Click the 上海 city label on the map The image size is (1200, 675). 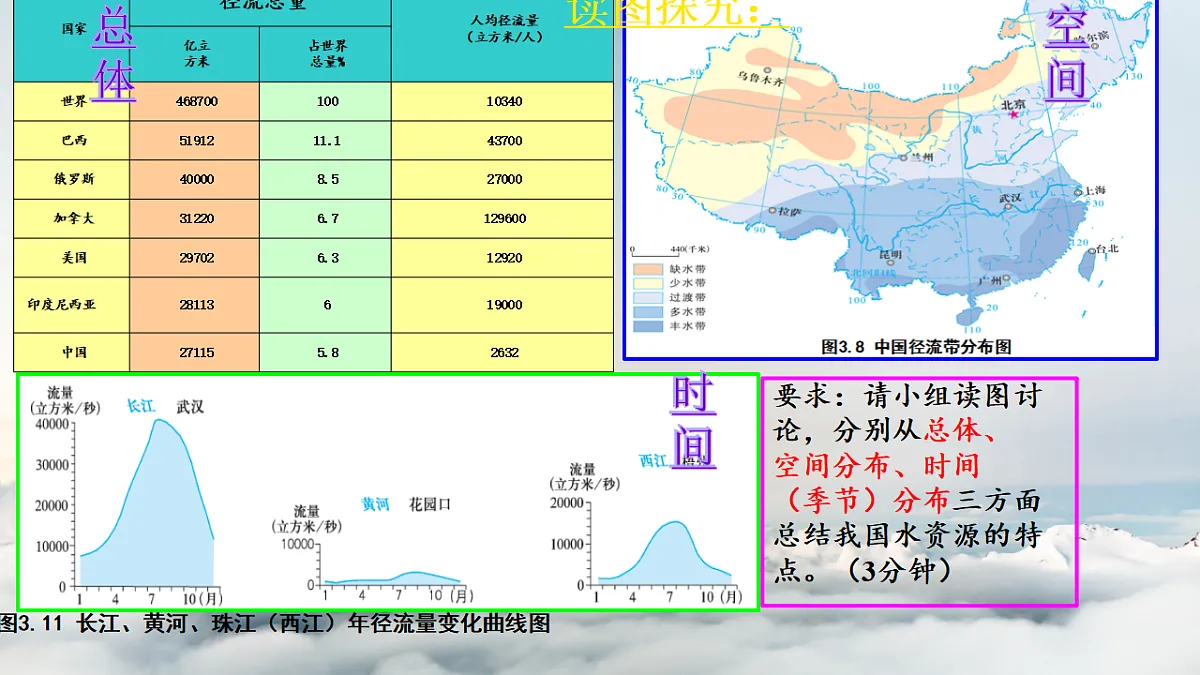(1093, 191)
